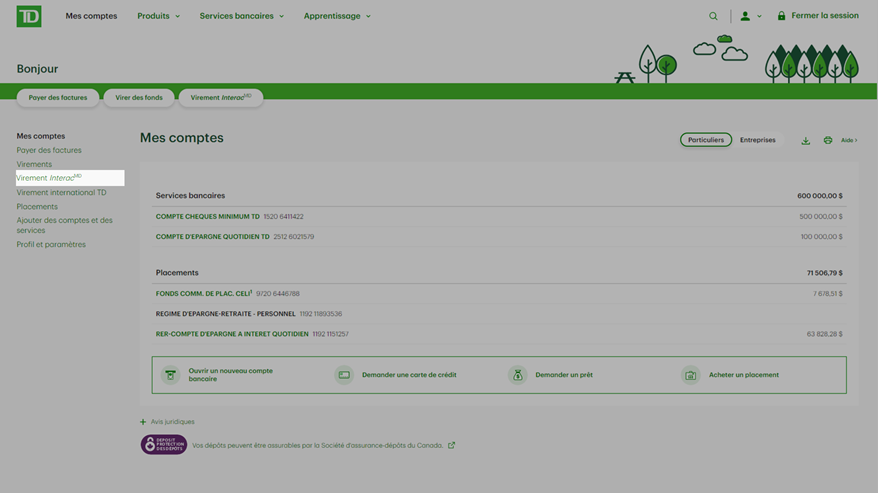Click the buy investment icon
The width and height of the screenshot is (878, 493).
click(690, 375)
